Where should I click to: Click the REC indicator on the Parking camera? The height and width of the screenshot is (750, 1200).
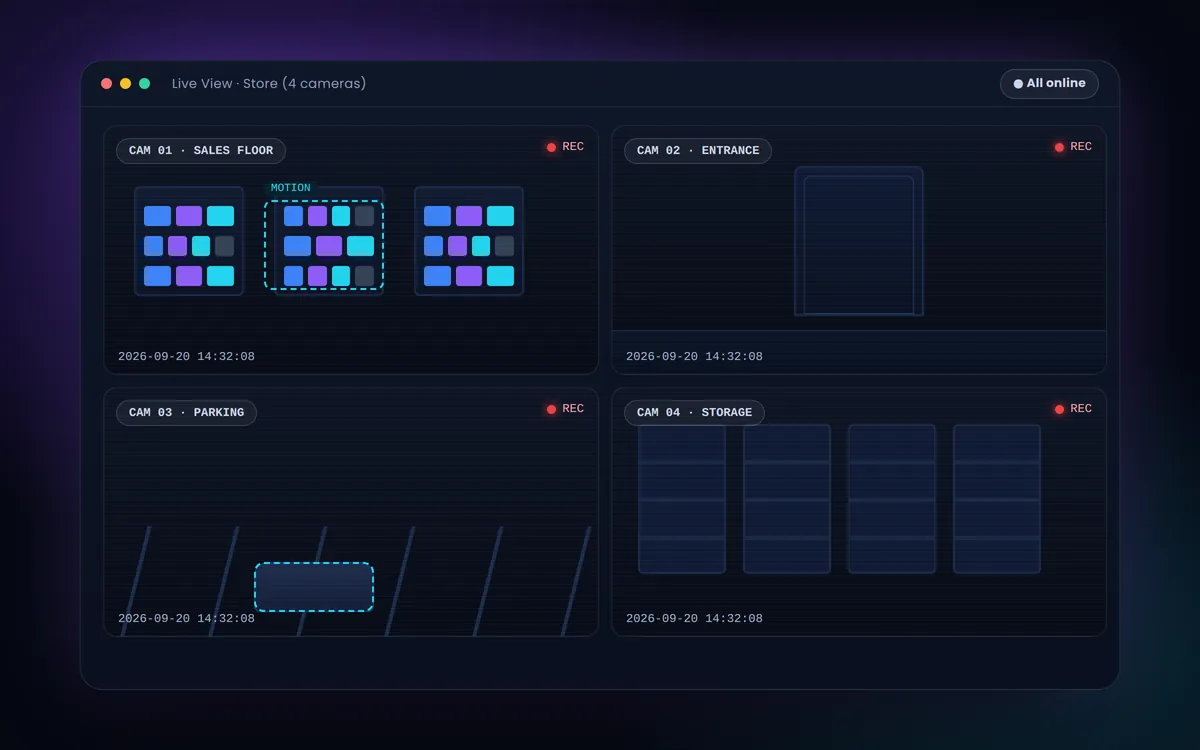point(565,409)
